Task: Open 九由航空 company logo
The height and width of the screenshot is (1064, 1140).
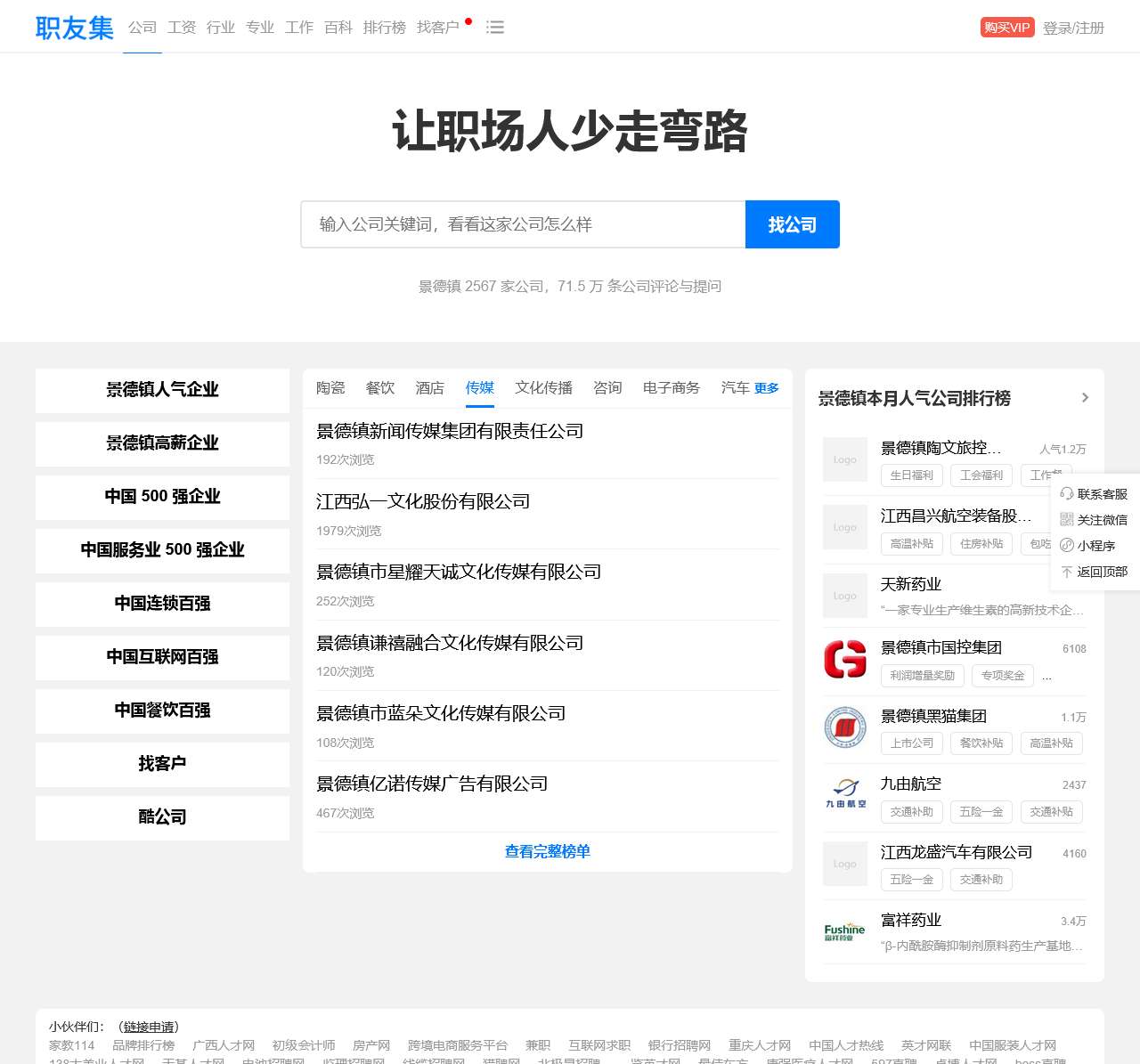Action: coord(845,795)
